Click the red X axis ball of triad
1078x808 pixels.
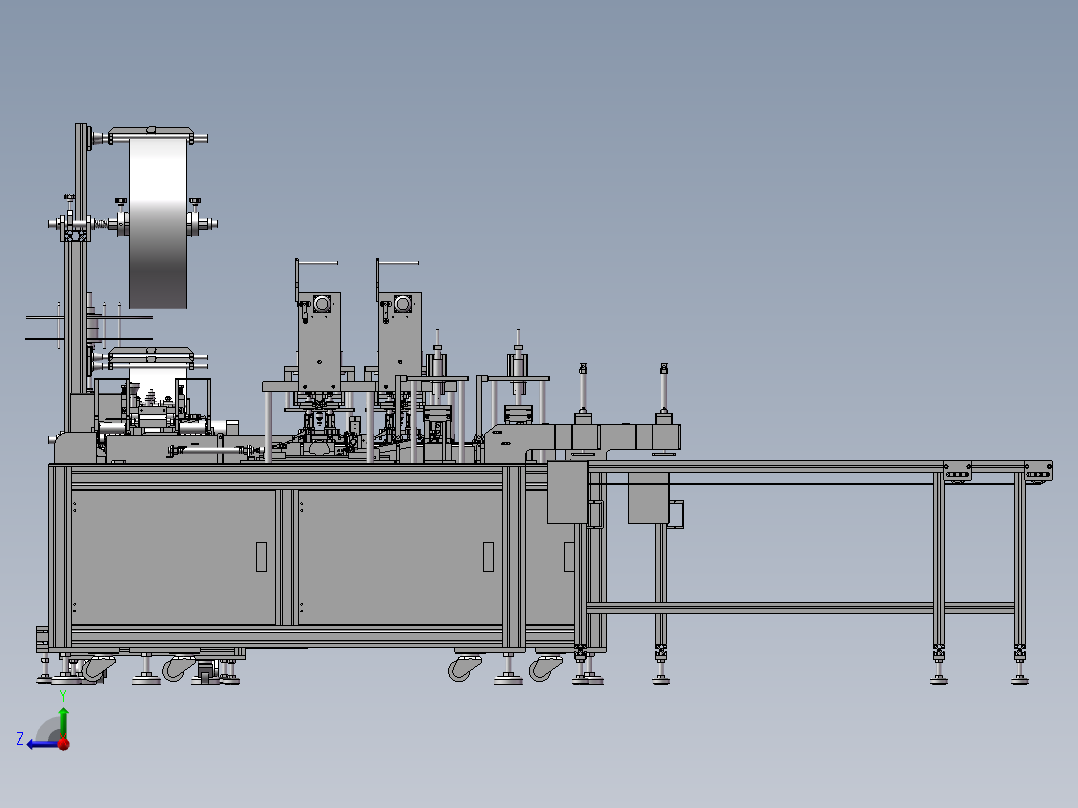point(64,743)
